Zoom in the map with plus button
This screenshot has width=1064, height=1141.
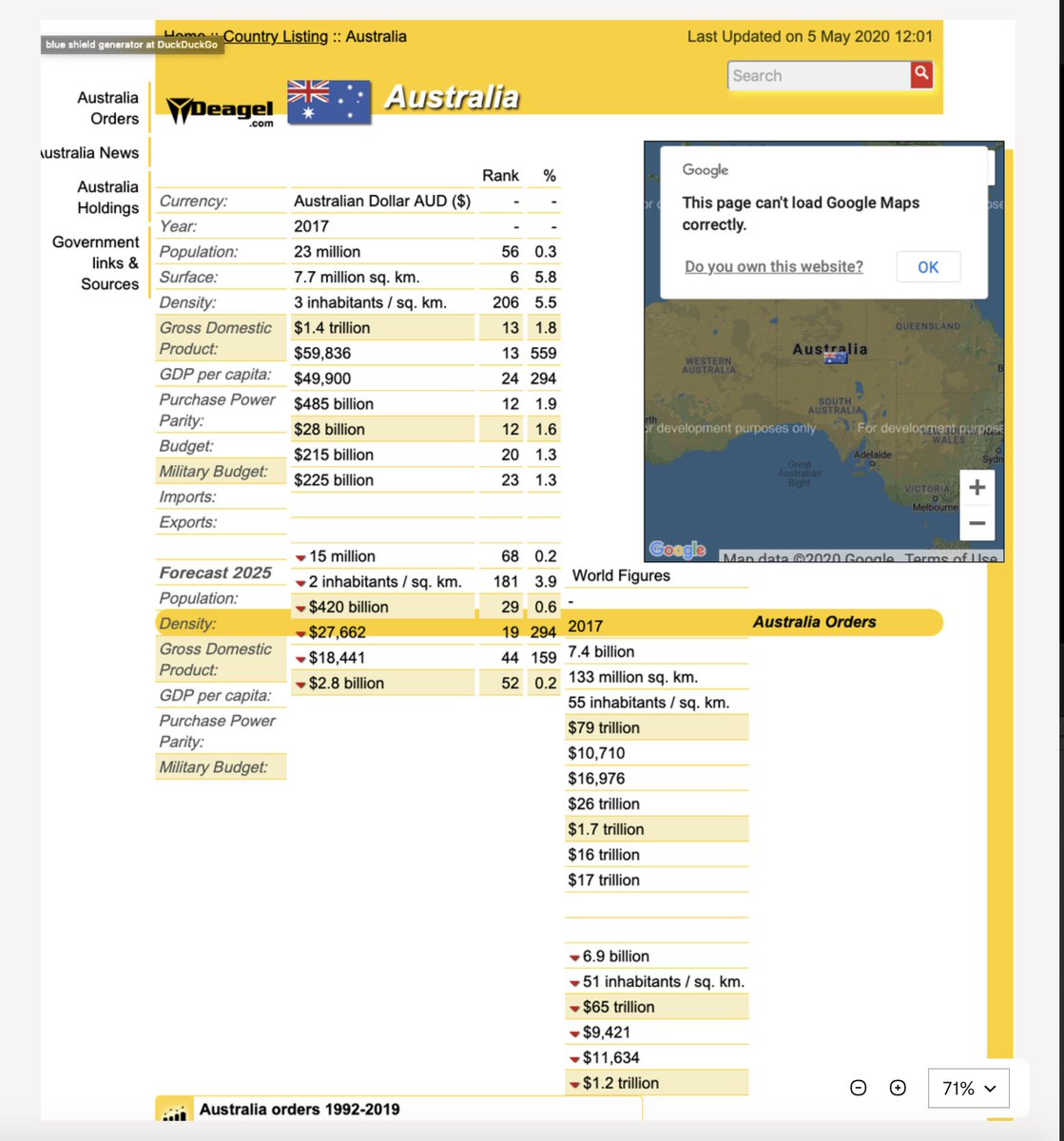[977, 488]
